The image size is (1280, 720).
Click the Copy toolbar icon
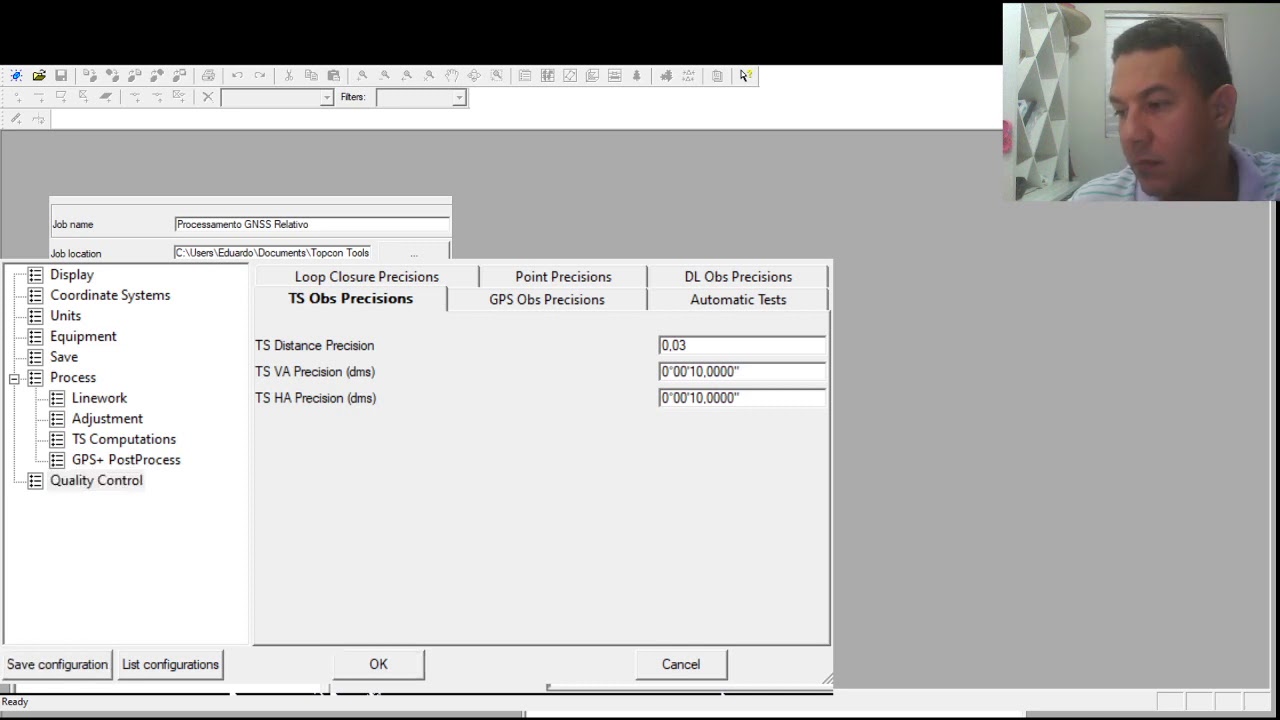point(311,76)
